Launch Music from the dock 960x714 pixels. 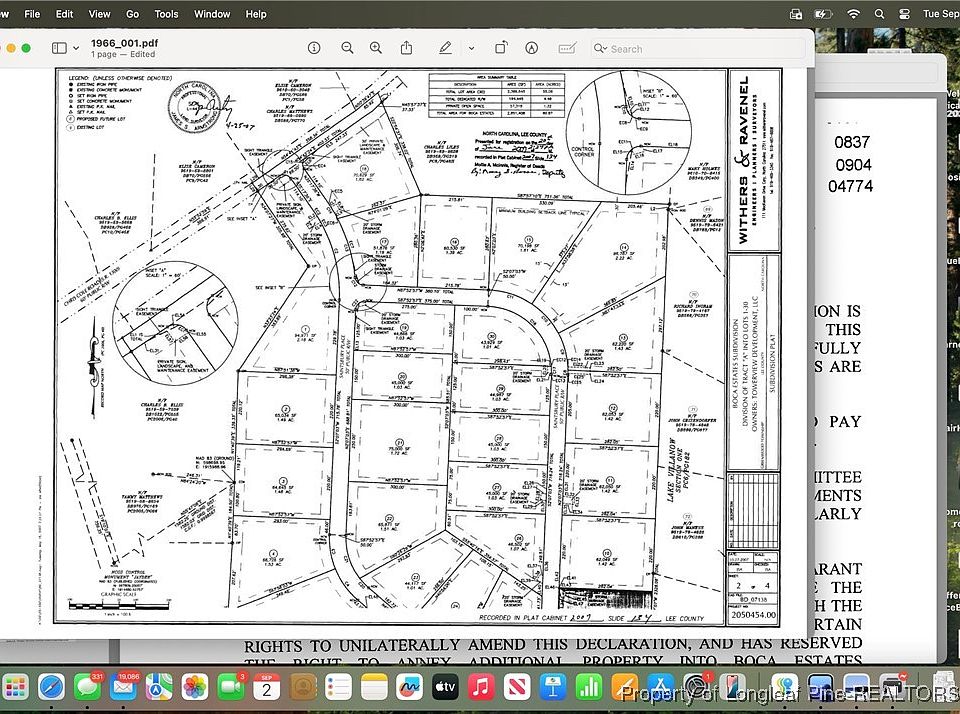481,687
